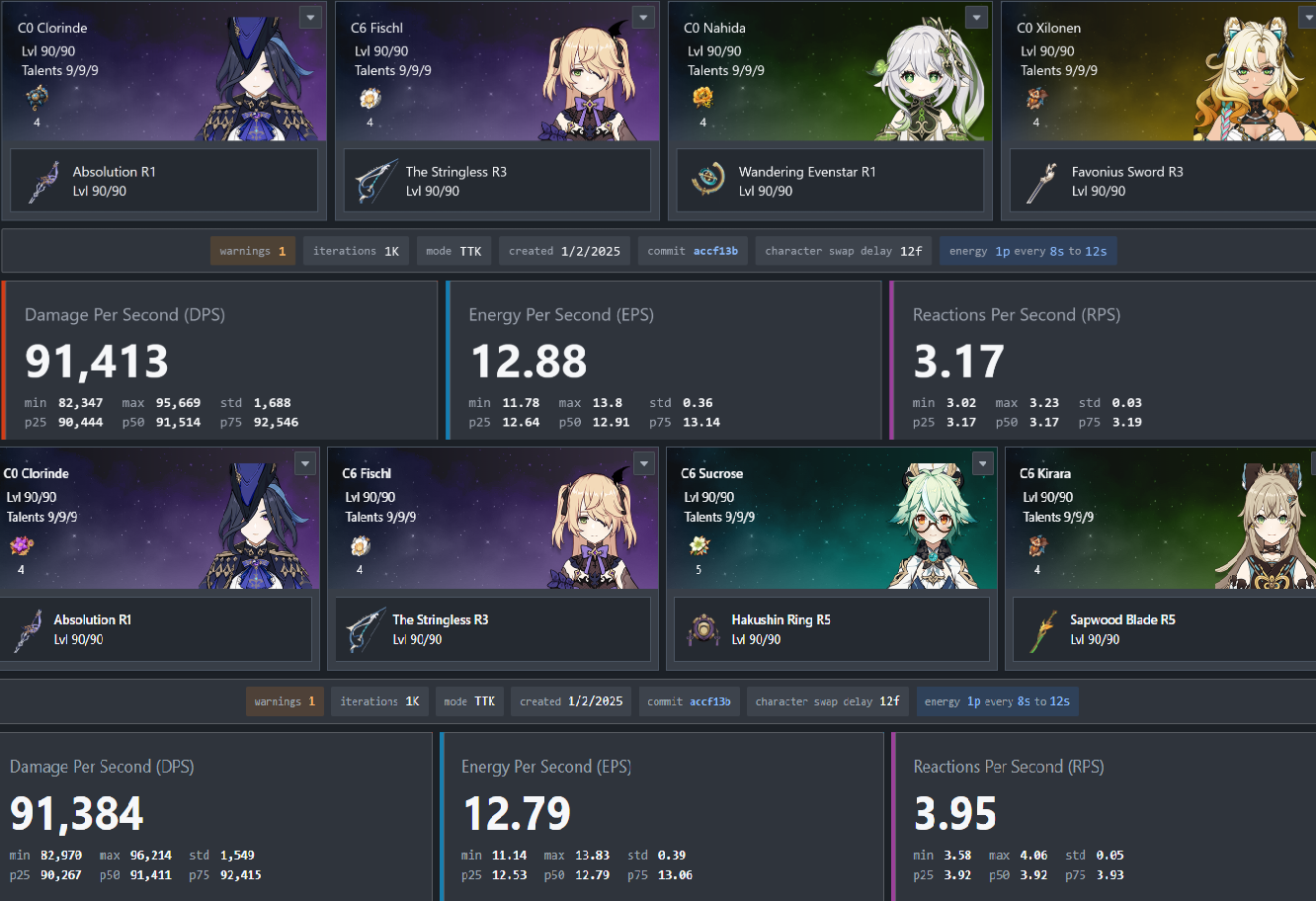Click min 82,970 DPS statistic

(x=46, y=856)
